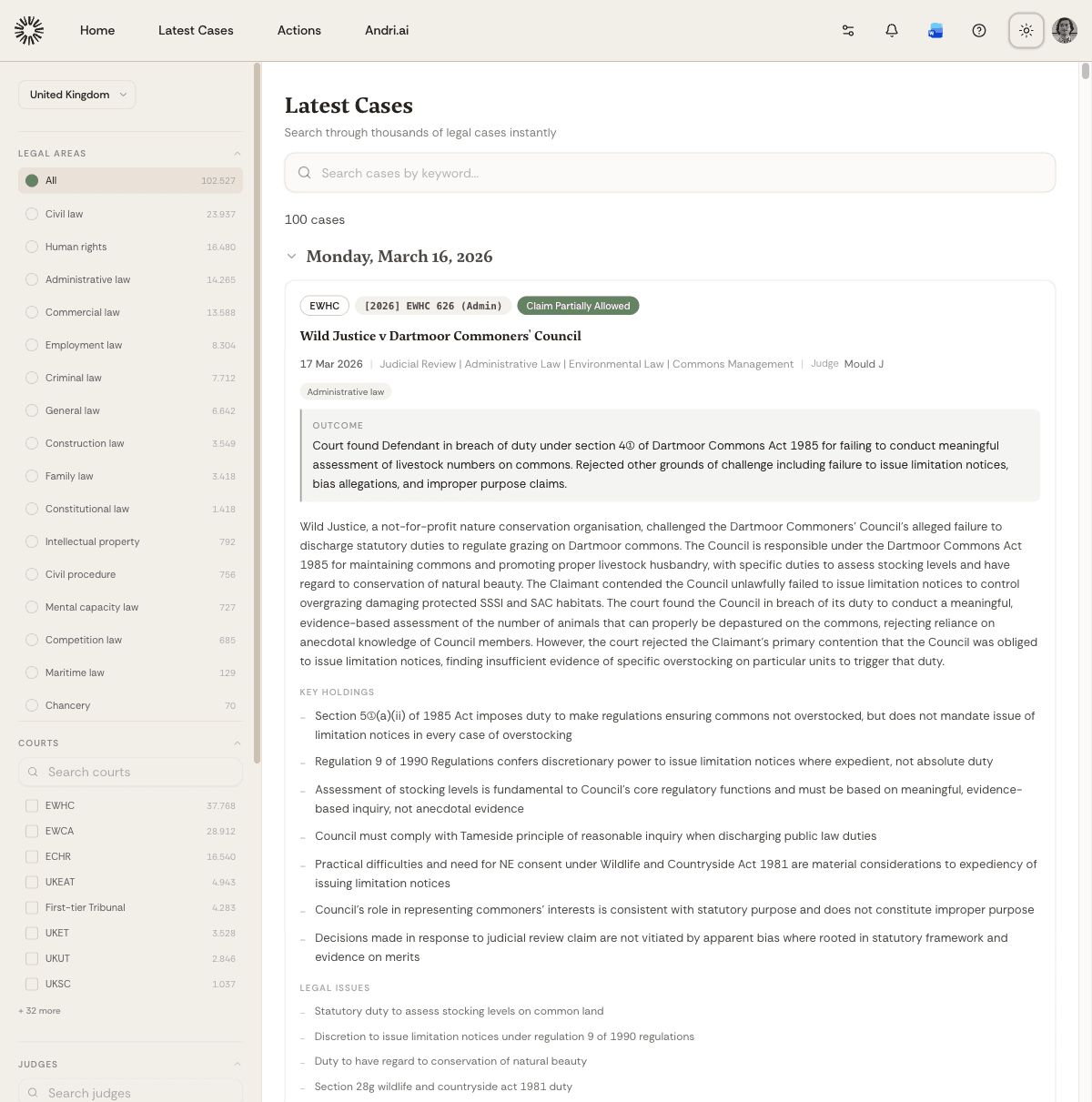Open the help question mark icon
Image resolution: width=1092 pixels, height=1102 pixels.
pos(979,30)
